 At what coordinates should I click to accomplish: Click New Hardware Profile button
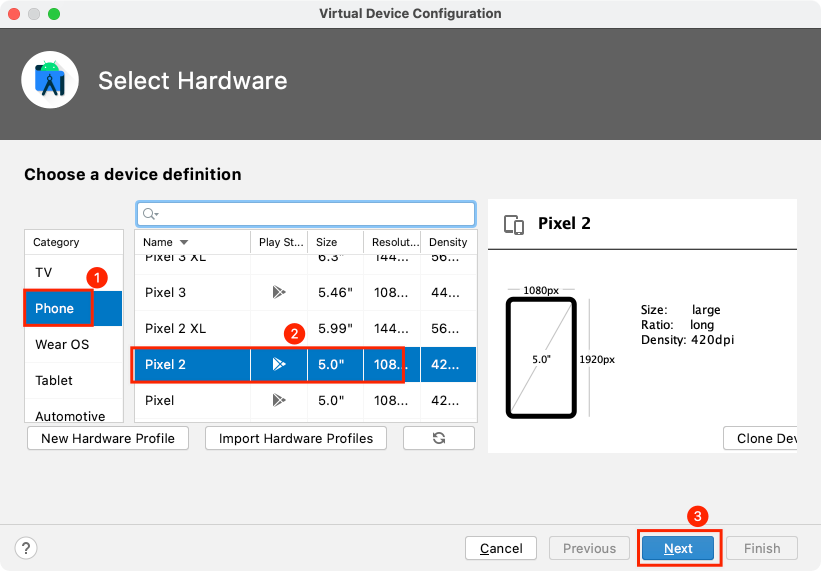pos(108,438)
